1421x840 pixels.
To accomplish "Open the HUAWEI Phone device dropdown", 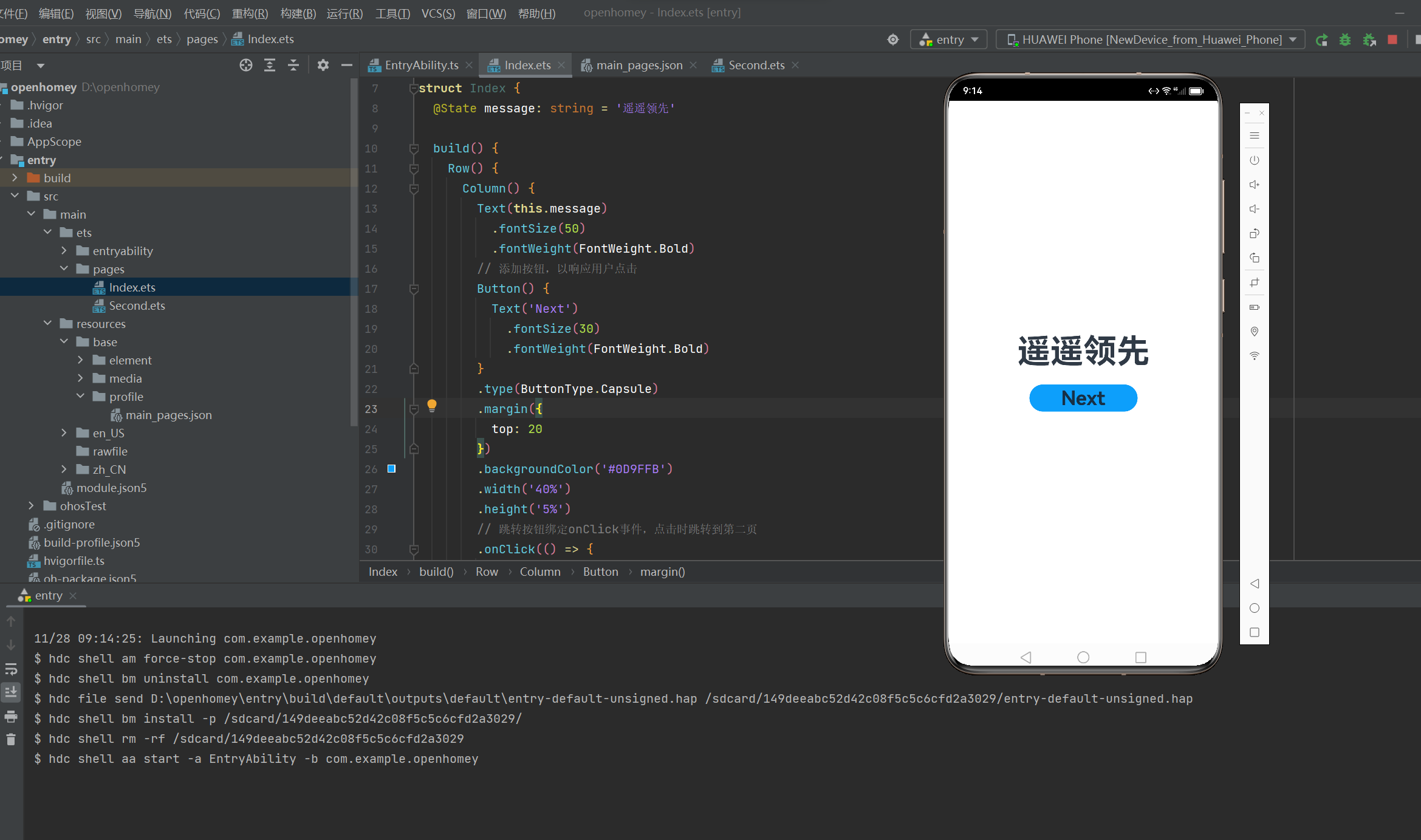I will 1149,40.
